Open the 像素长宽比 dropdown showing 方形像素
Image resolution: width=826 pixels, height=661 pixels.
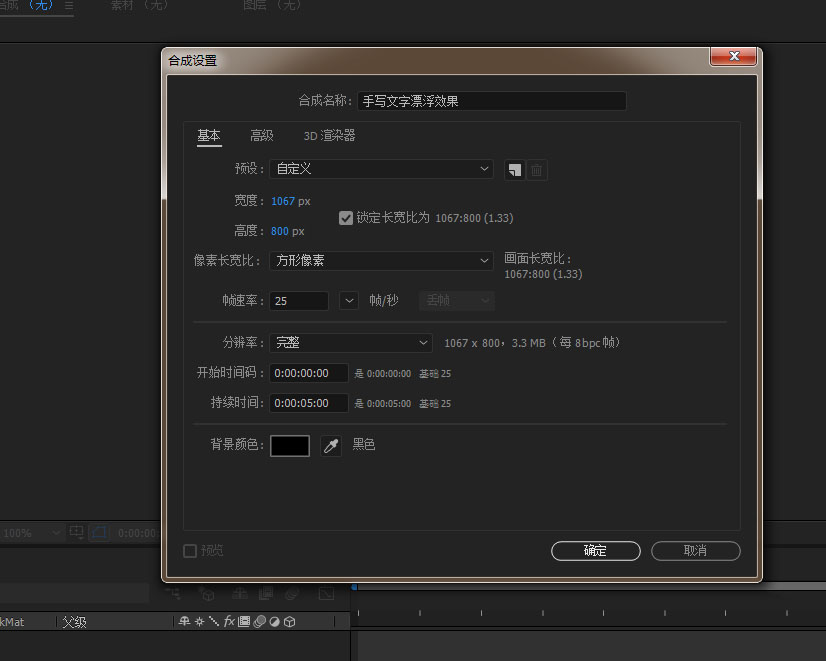coord(381,261)
